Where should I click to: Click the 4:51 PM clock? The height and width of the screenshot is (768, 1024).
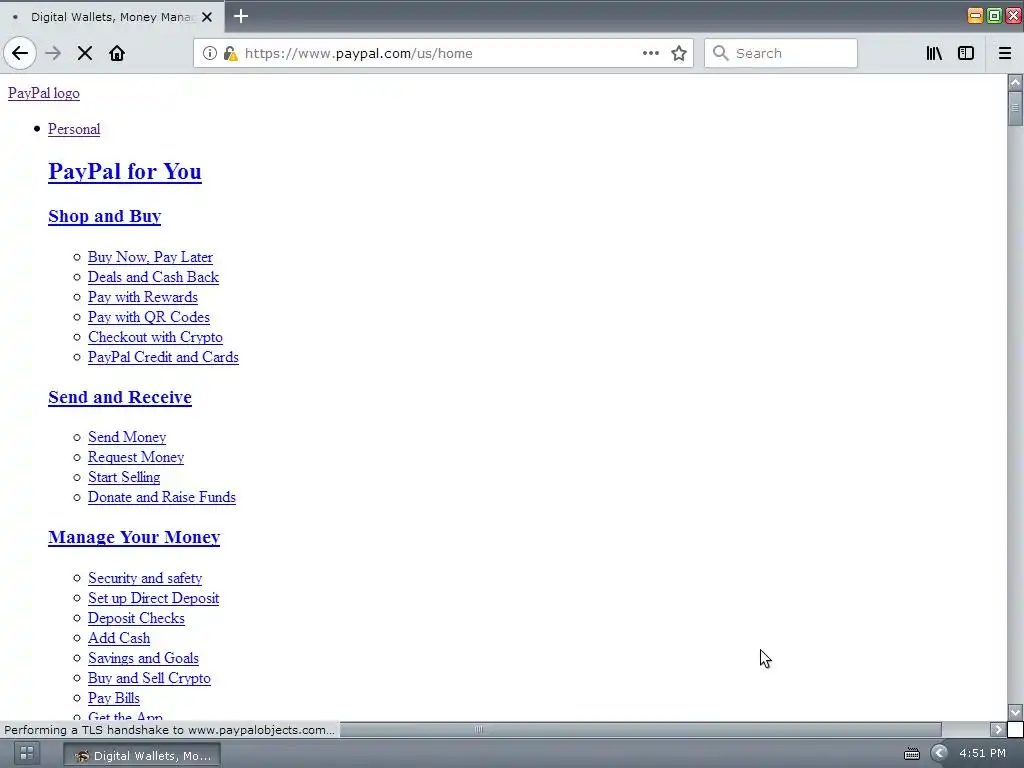(982, 754)
